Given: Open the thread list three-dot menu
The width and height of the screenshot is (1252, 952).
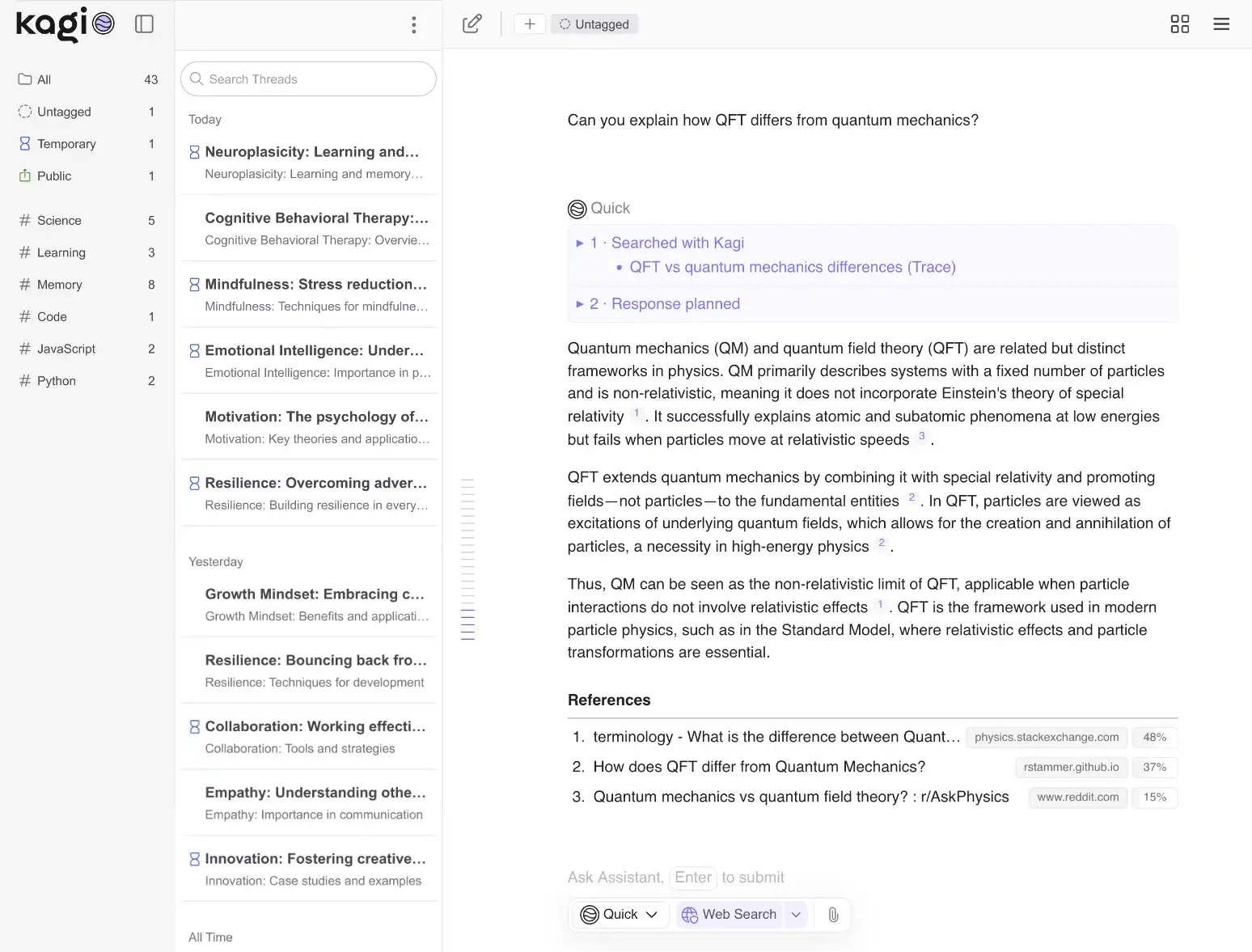Looking at the screenshot, I should (413, 25).
